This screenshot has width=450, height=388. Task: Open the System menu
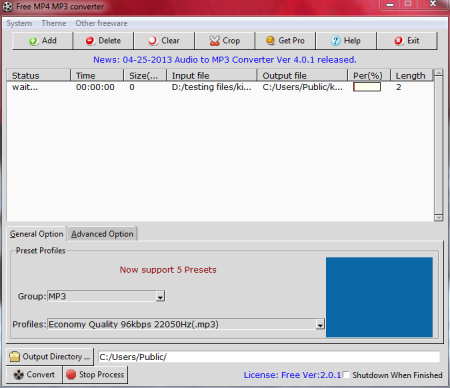[19, 23]
